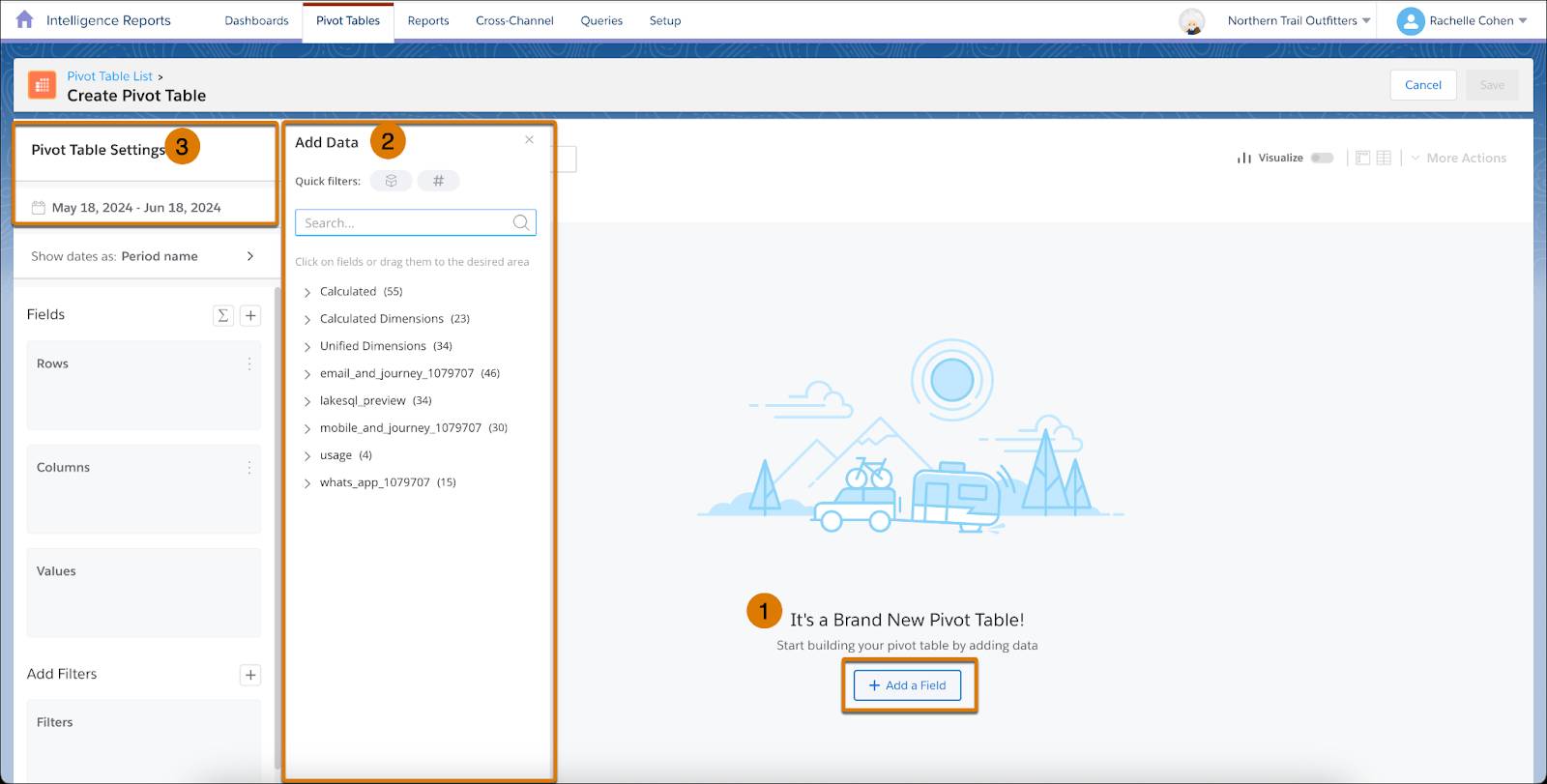Expand the email_and_journey_1079707 group
Viewport: 1547px width, 784px height.
tap(307, 373)
